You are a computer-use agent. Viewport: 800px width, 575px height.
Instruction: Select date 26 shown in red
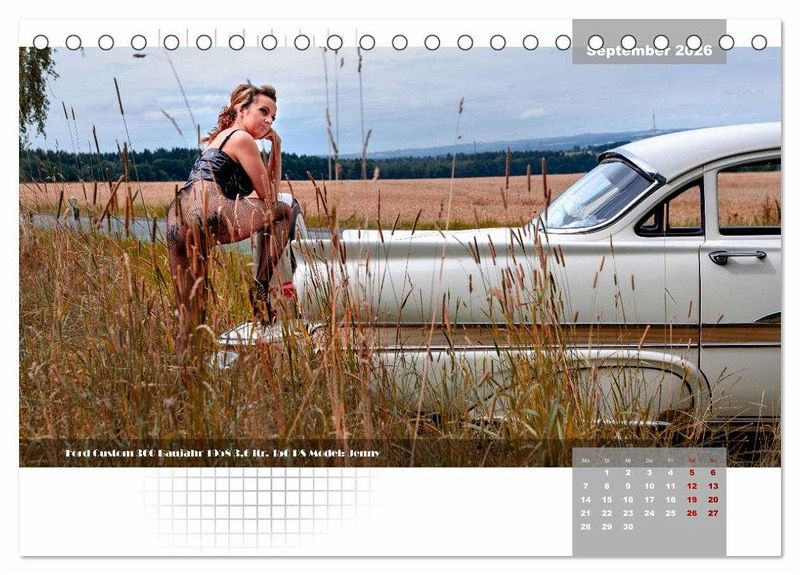[692, 513]
